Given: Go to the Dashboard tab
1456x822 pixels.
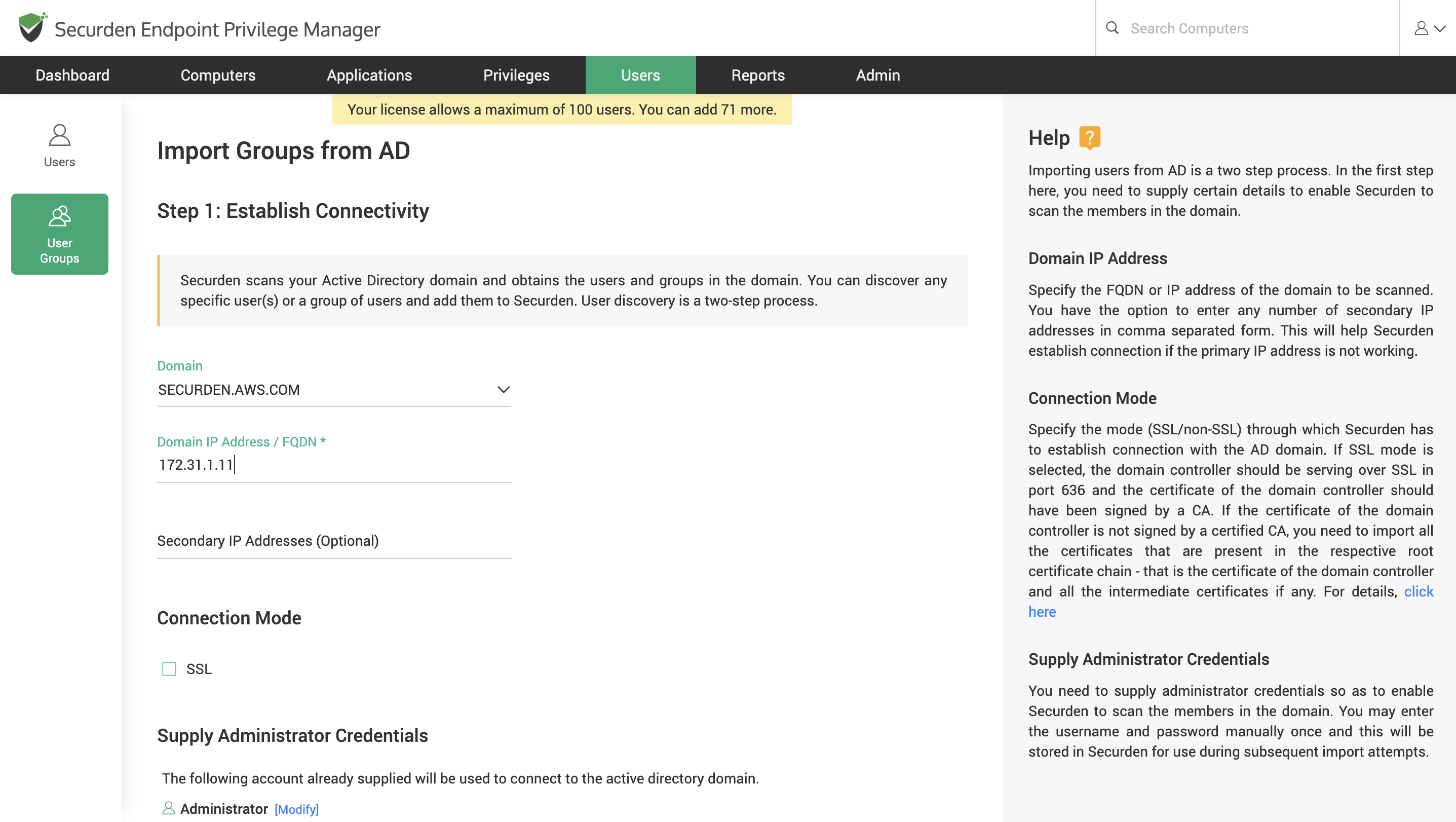Looking at the screenshot, I should click(72, 74).
